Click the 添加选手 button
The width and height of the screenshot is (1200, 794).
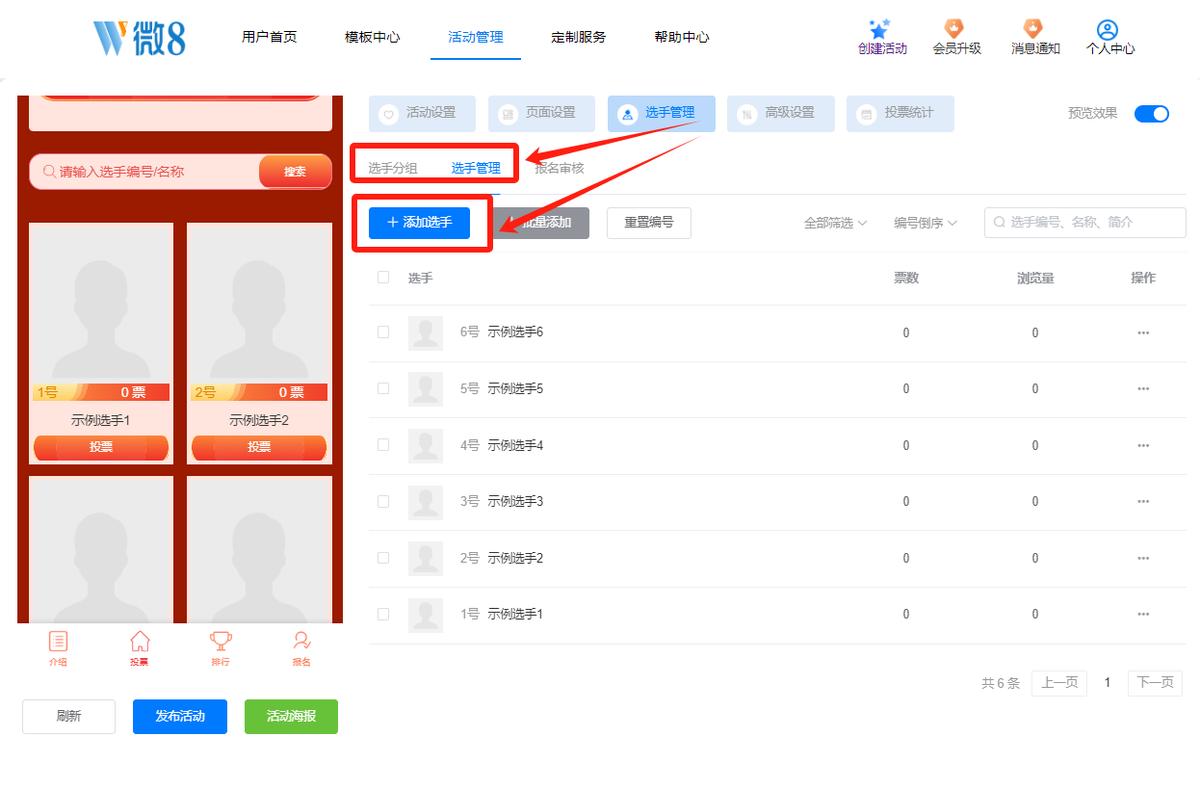point(419,223)
